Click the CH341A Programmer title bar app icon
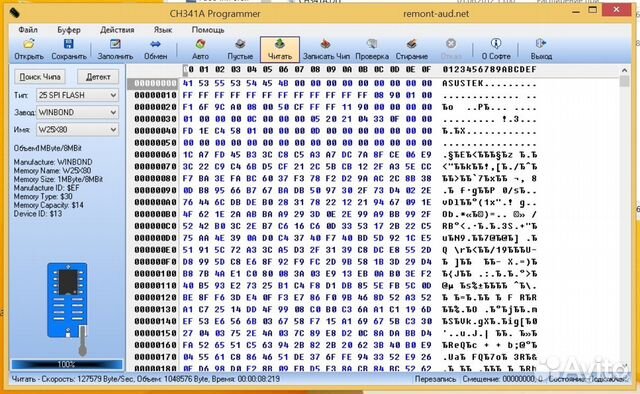The image size is (640, 394). click(15, 13)
